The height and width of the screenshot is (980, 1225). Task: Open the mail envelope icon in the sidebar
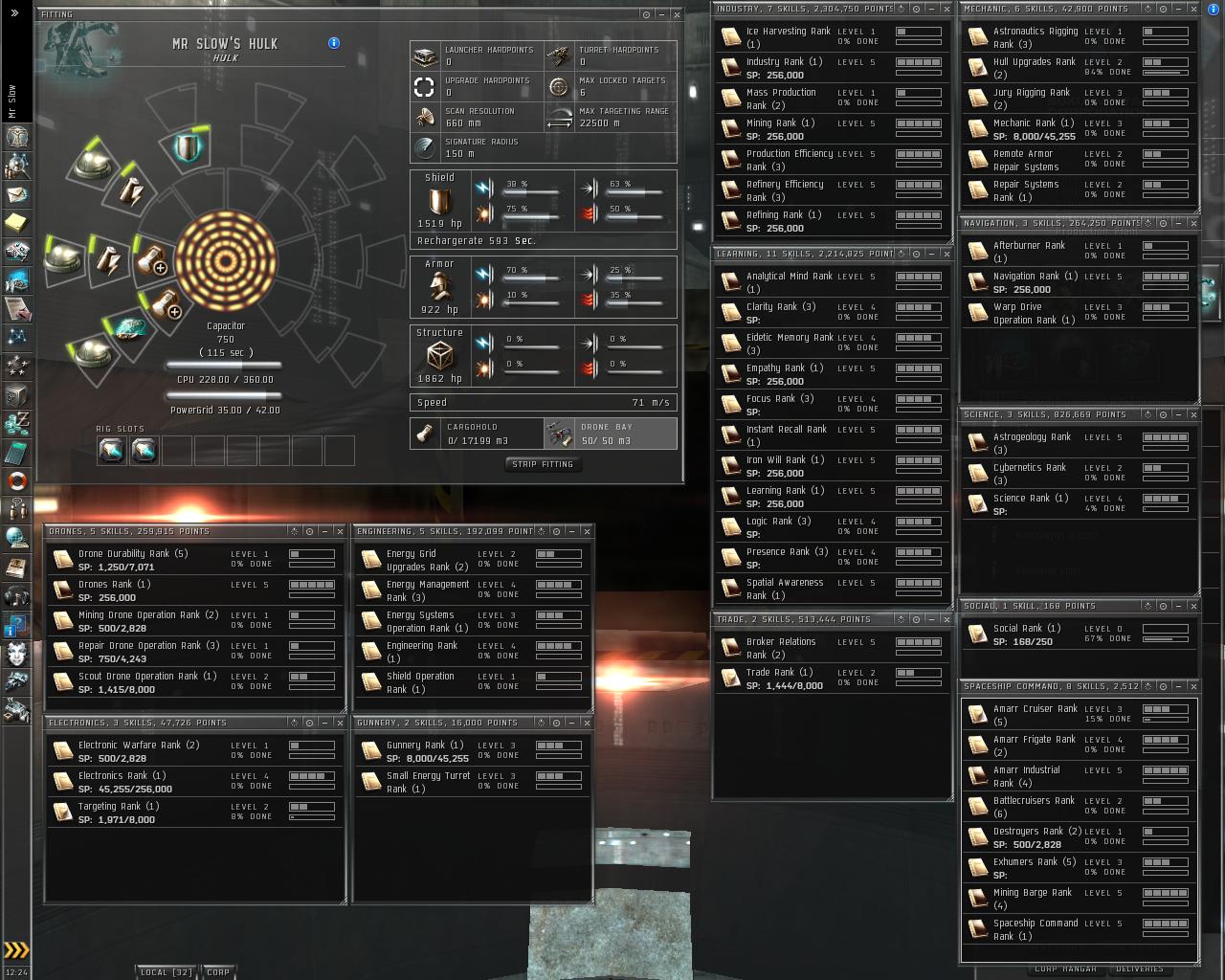[x=16, y=194]
